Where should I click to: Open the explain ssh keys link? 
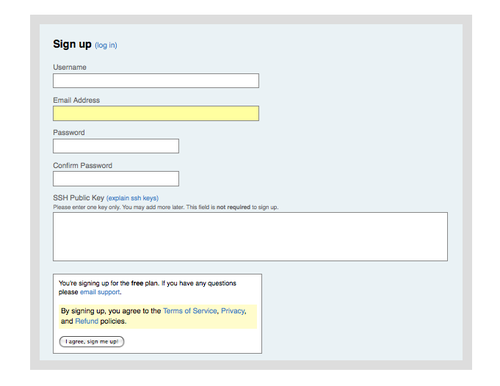click(132, 198)
